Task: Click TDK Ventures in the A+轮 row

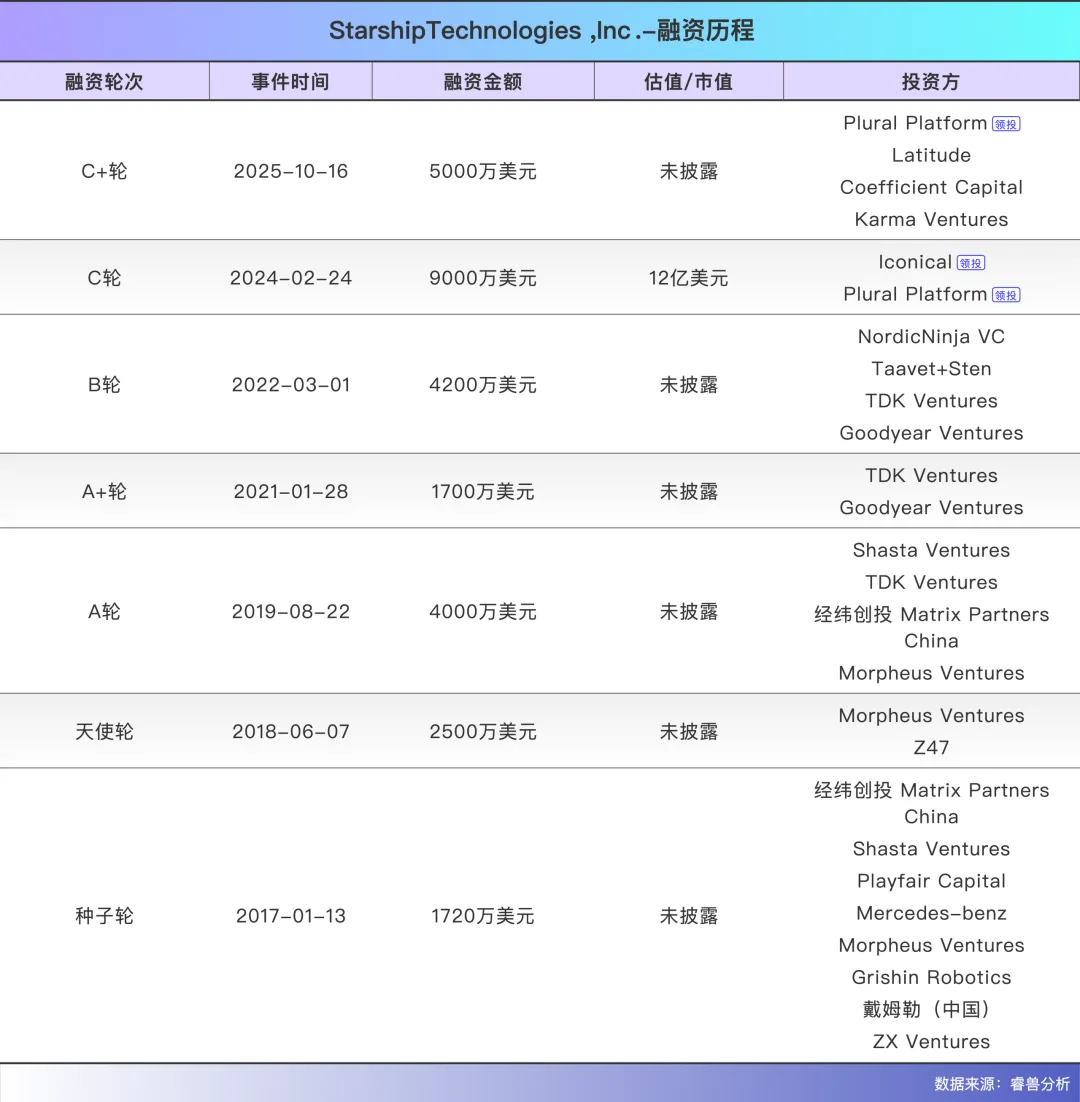Action: [931, 475]
